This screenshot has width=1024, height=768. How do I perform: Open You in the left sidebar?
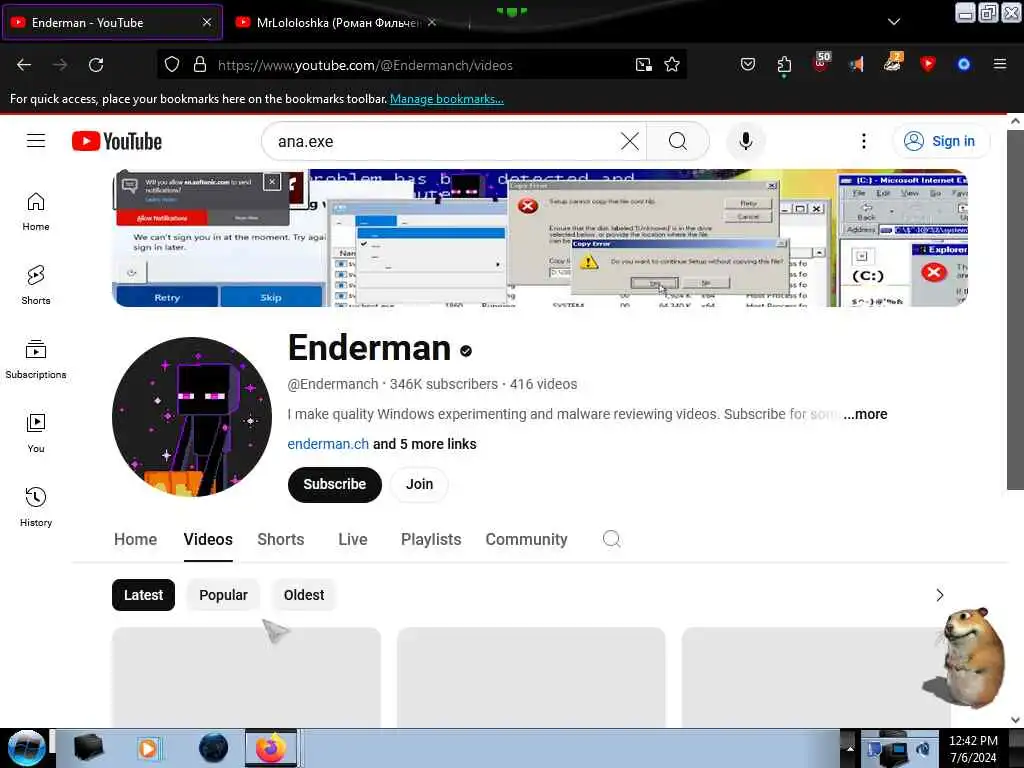(36, 433)
